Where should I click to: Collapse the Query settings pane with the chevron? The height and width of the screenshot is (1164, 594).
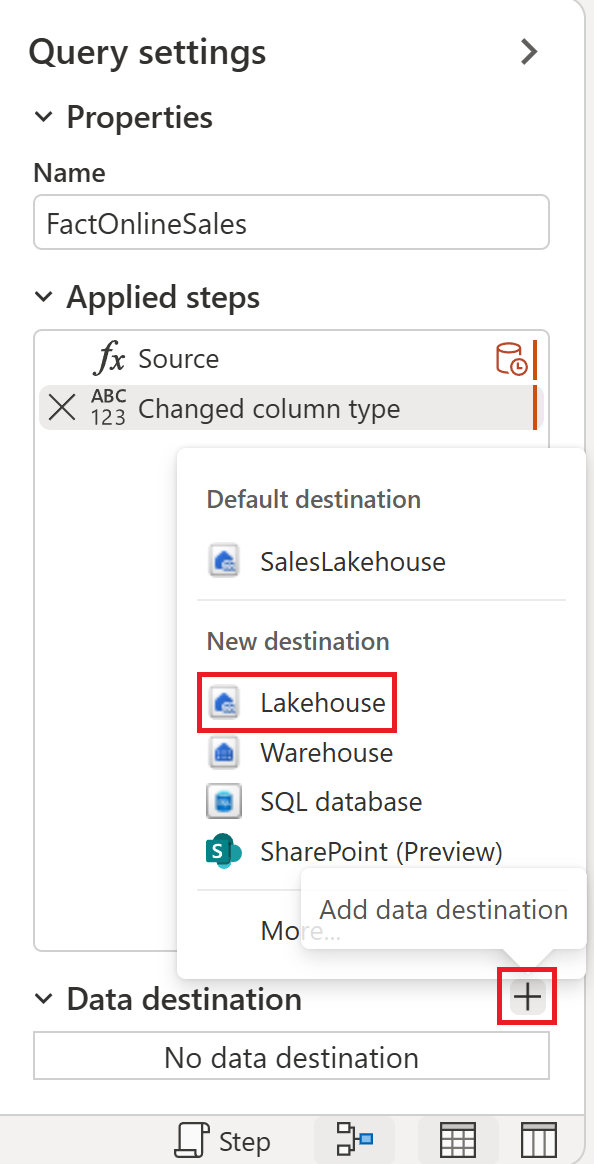529,52
